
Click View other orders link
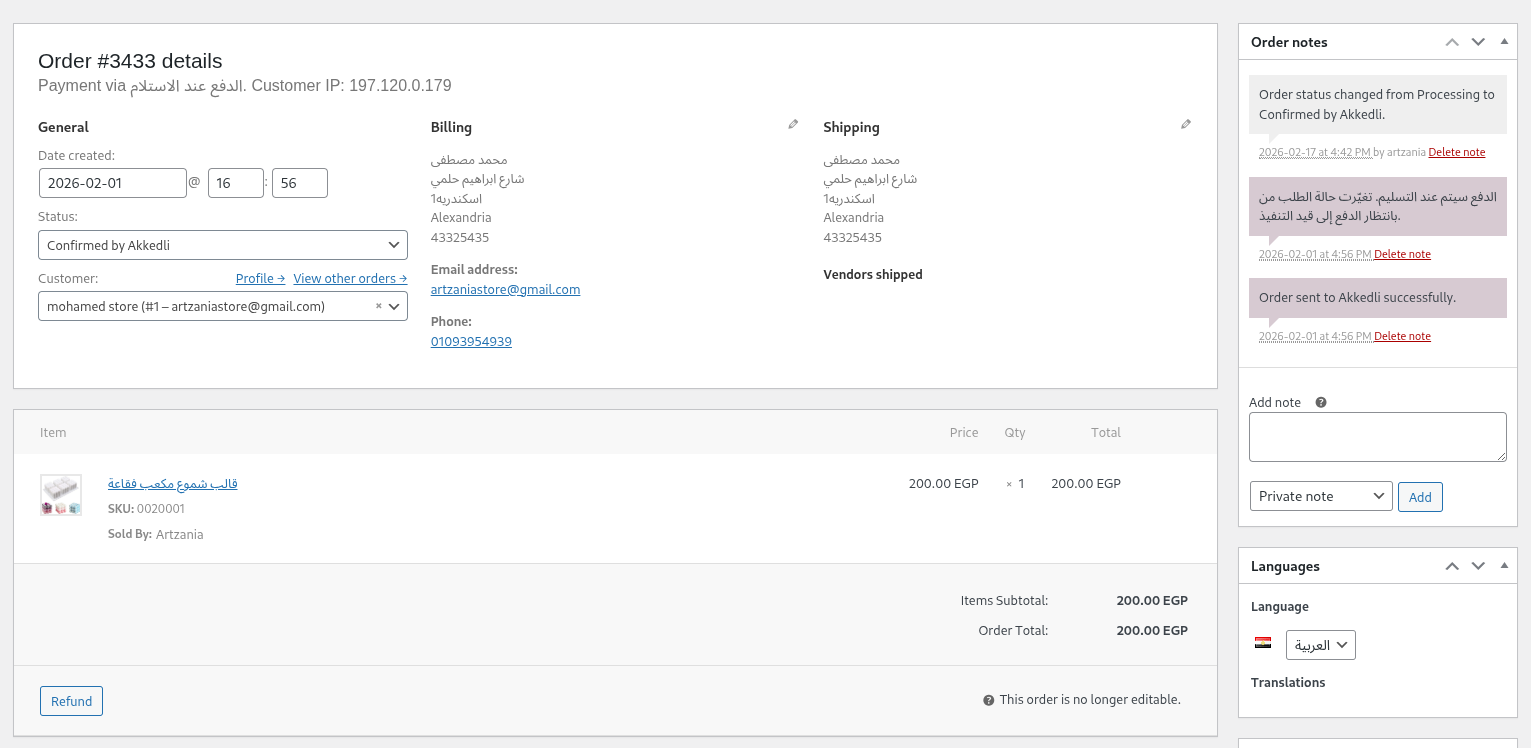tap(350, 278)
